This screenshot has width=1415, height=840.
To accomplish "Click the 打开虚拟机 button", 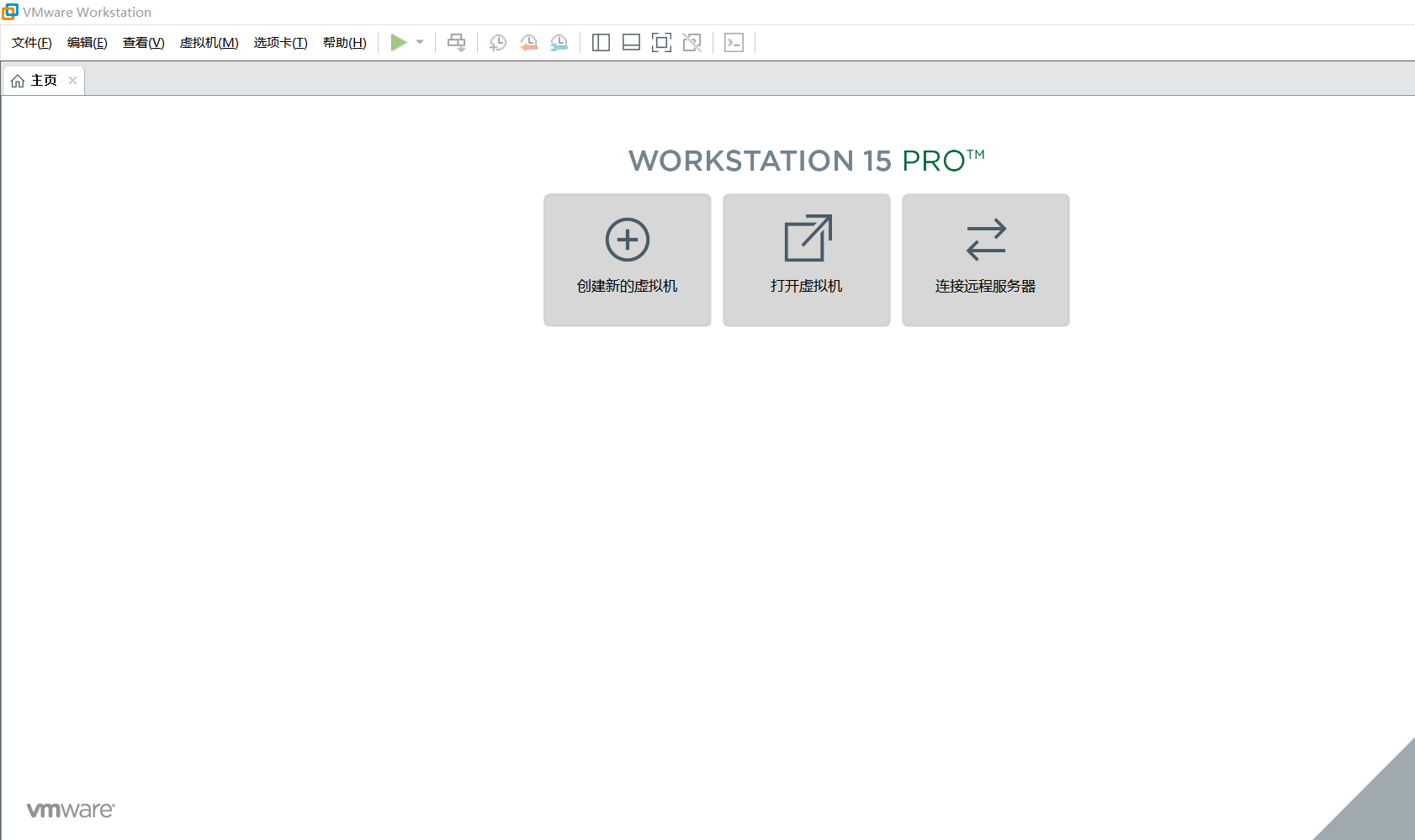I will 807,260.
